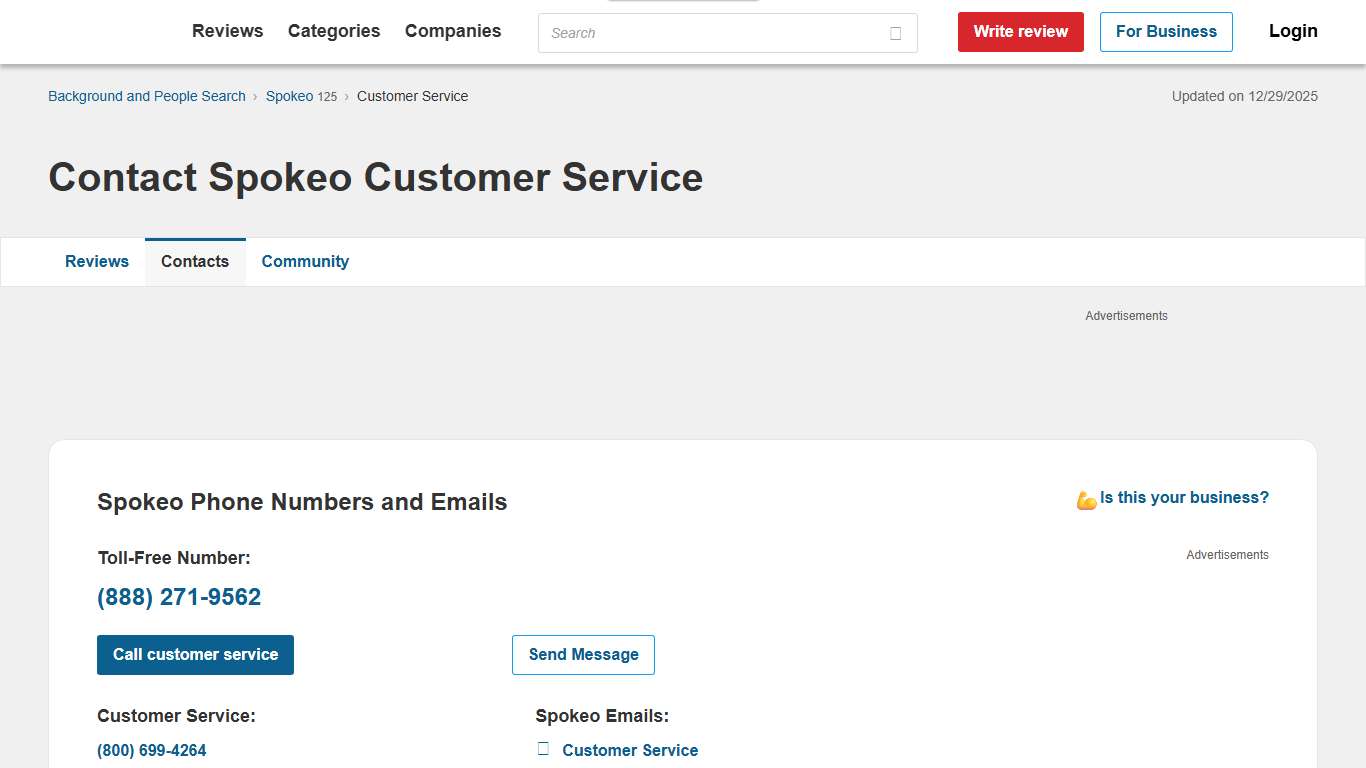Click inside the Search input field
Image resolution: width=1366 pixels, height=768 pixels.
pos(700,33)
